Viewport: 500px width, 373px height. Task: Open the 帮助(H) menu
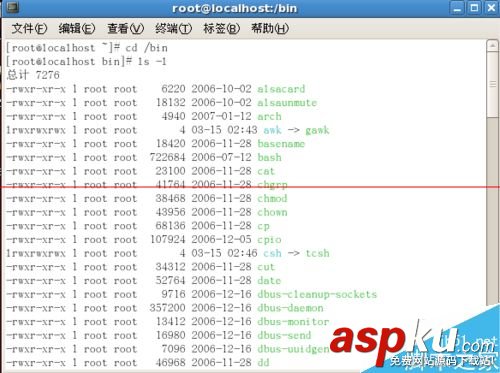point(270,29)
